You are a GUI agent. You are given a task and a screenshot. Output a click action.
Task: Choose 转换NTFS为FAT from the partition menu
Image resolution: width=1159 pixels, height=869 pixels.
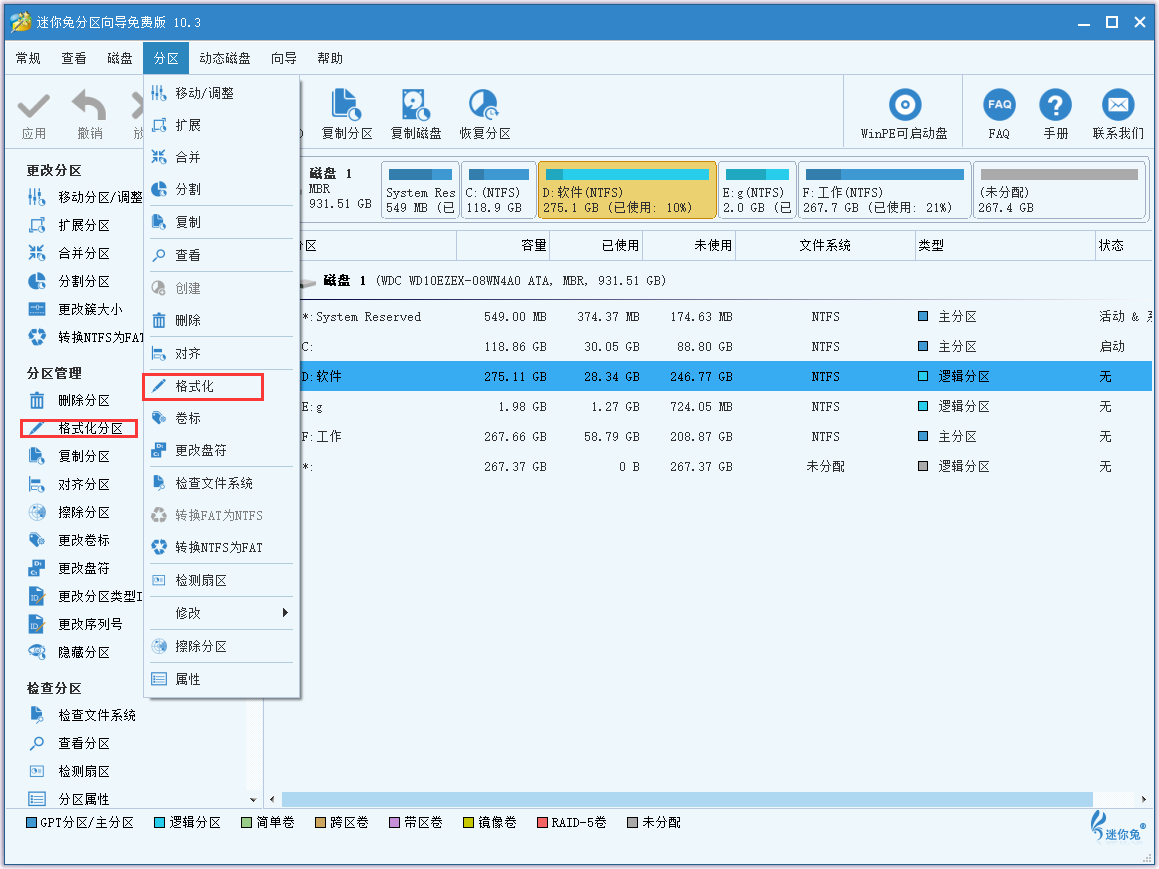point(222,548)
